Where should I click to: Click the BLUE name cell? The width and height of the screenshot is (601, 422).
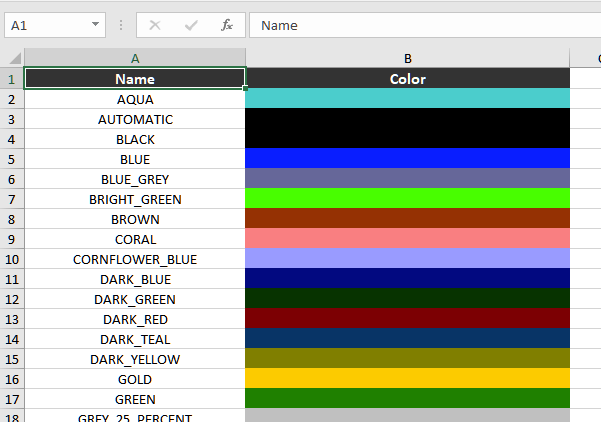pos(135,159)
